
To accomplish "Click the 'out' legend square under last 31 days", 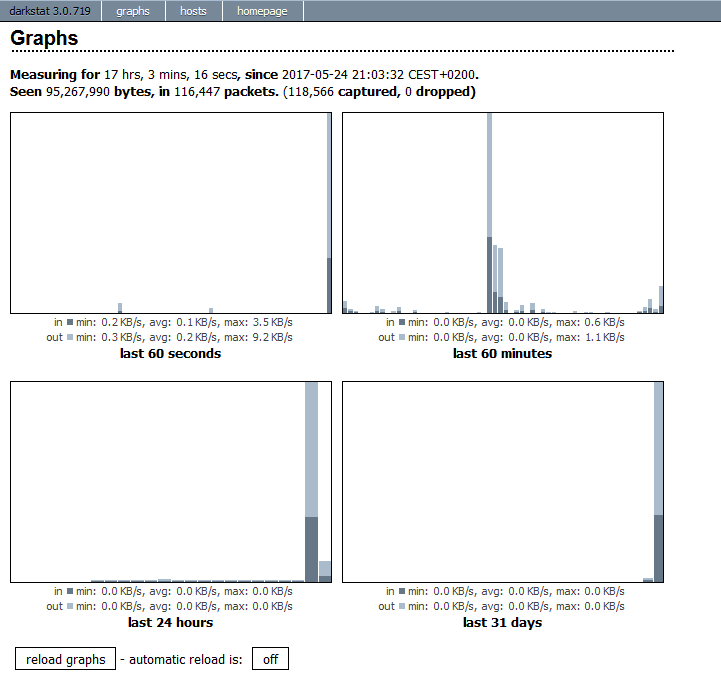I will [x=402, y=607].
